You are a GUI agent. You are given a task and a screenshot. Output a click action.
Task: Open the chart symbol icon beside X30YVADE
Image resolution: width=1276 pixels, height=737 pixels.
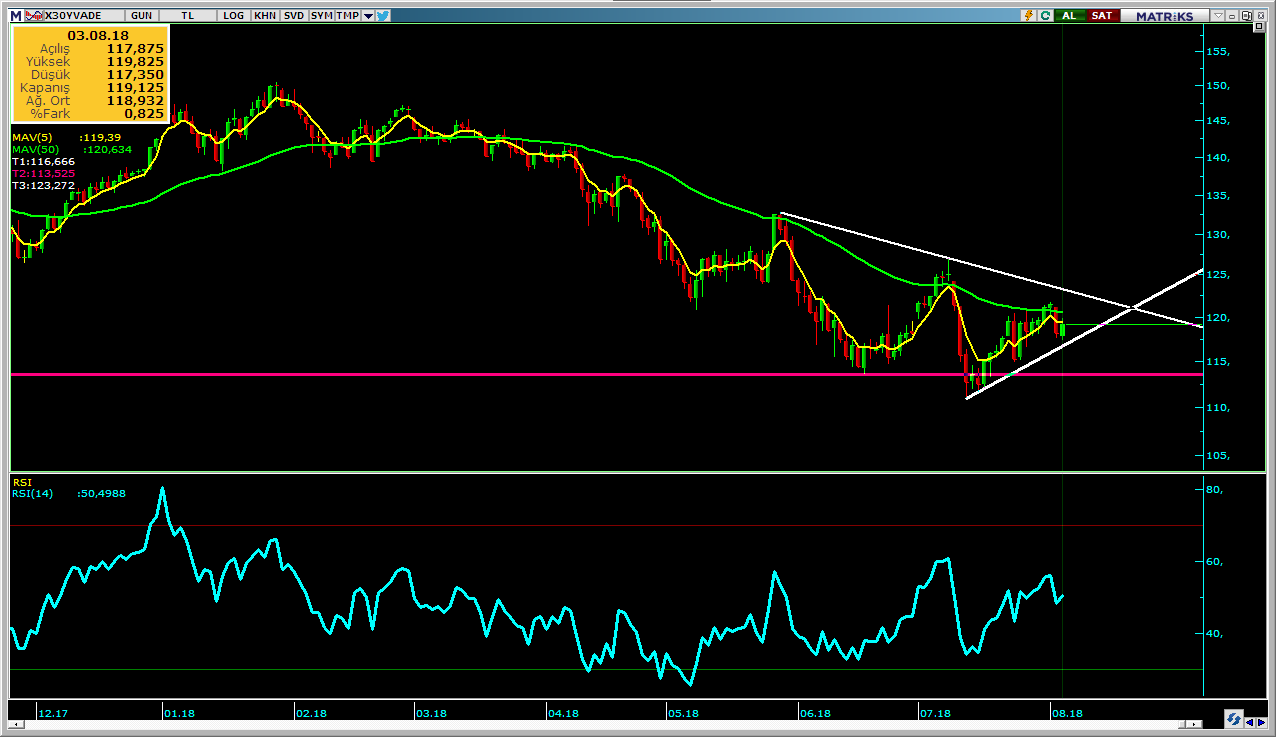point(34,15)
